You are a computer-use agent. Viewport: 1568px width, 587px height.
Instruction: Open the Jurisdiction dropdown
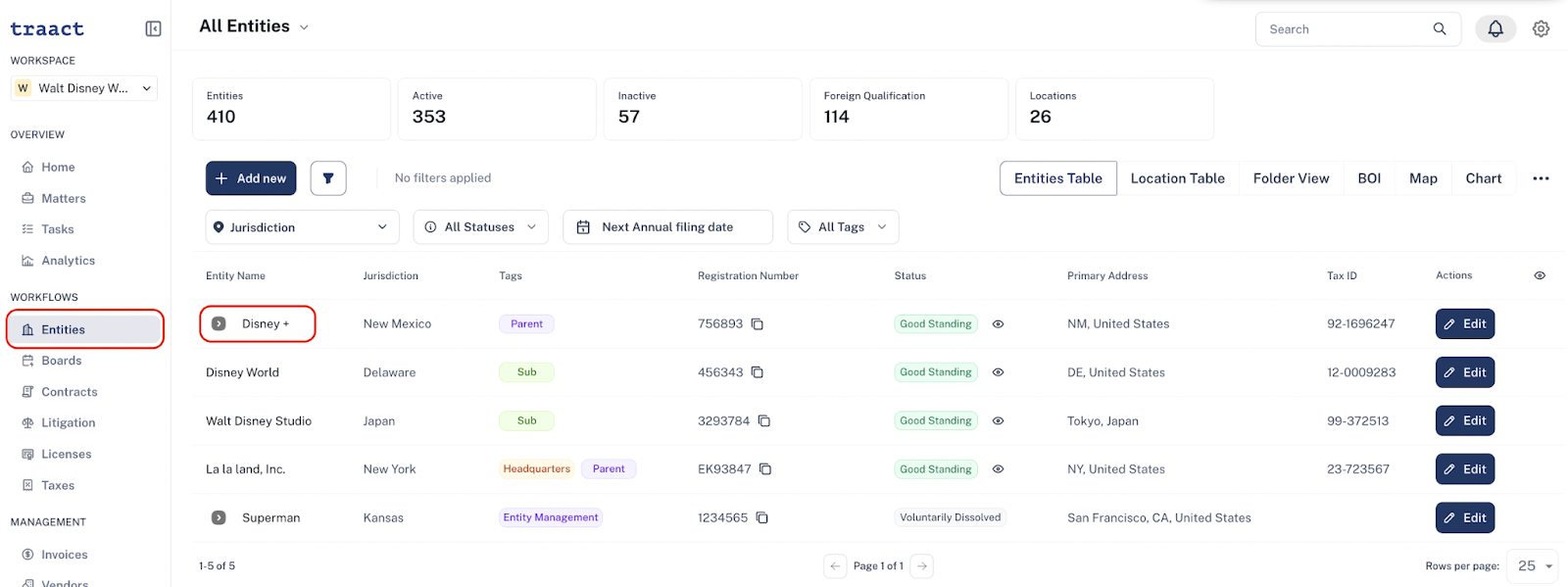303,227
